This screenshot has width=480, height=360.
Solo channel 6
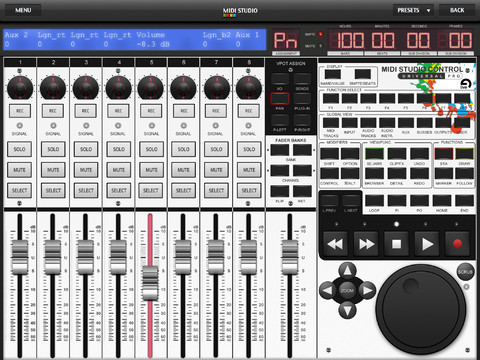point(184,149)
